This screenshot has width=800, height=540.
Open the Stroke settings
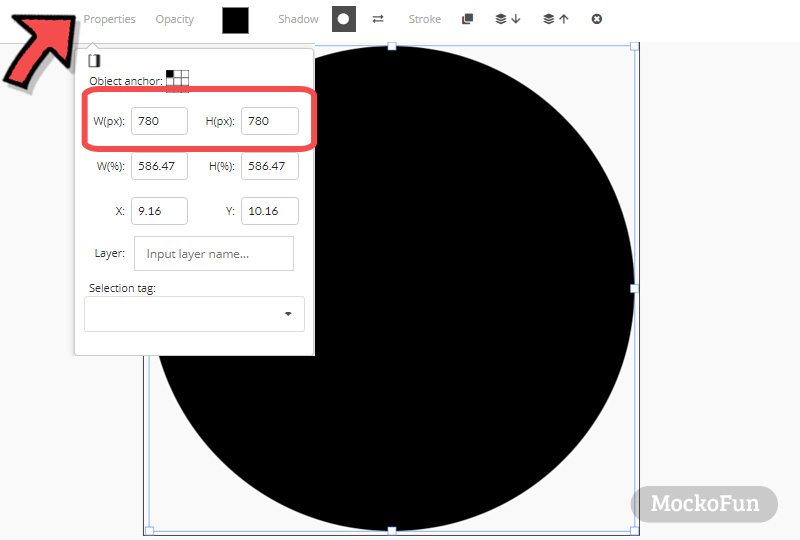point(424,19)
